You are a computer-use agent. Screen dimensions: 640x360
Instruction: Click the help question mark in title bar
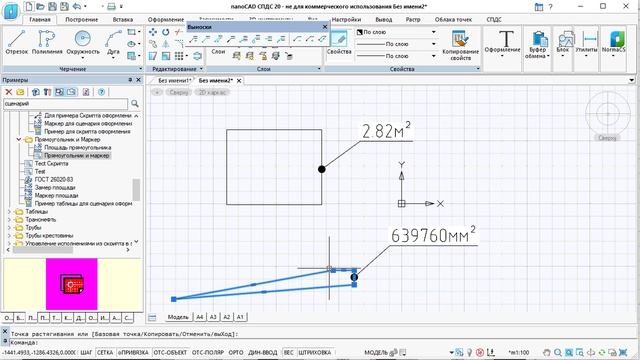coord(550,7)
